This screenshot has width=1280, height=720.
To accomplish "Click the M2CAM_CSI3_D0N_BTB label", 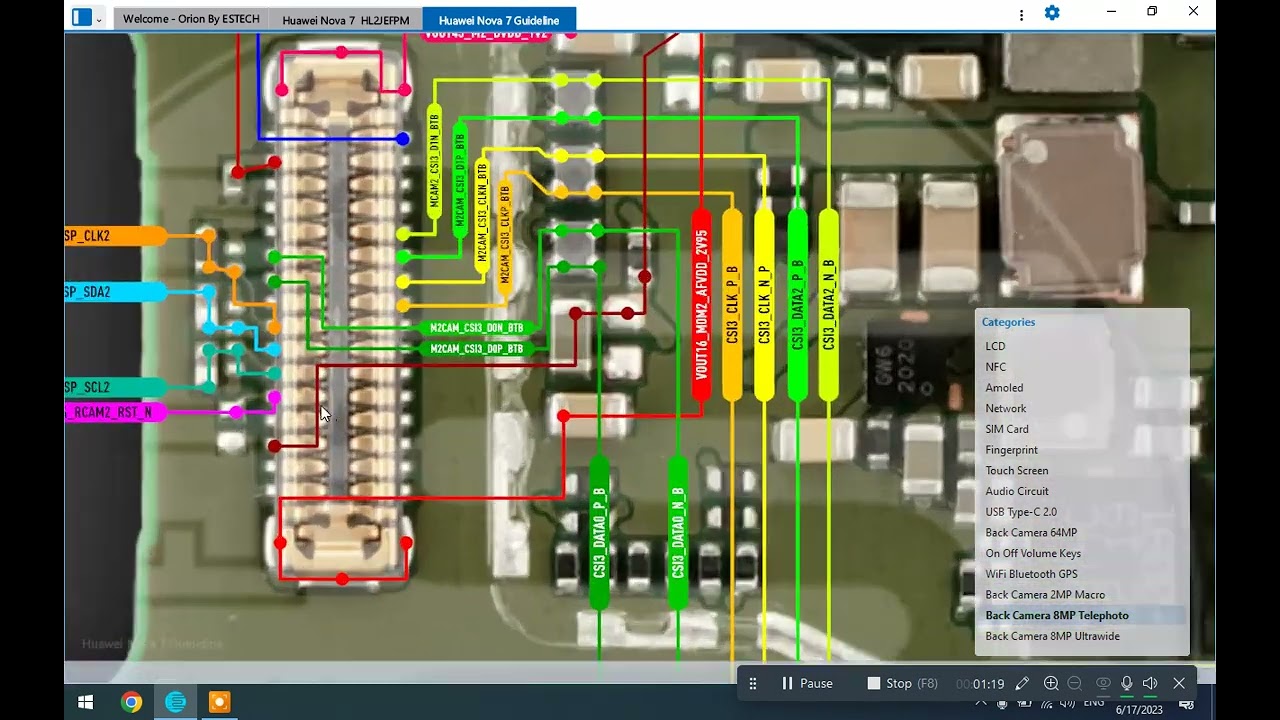I will 476,328.
